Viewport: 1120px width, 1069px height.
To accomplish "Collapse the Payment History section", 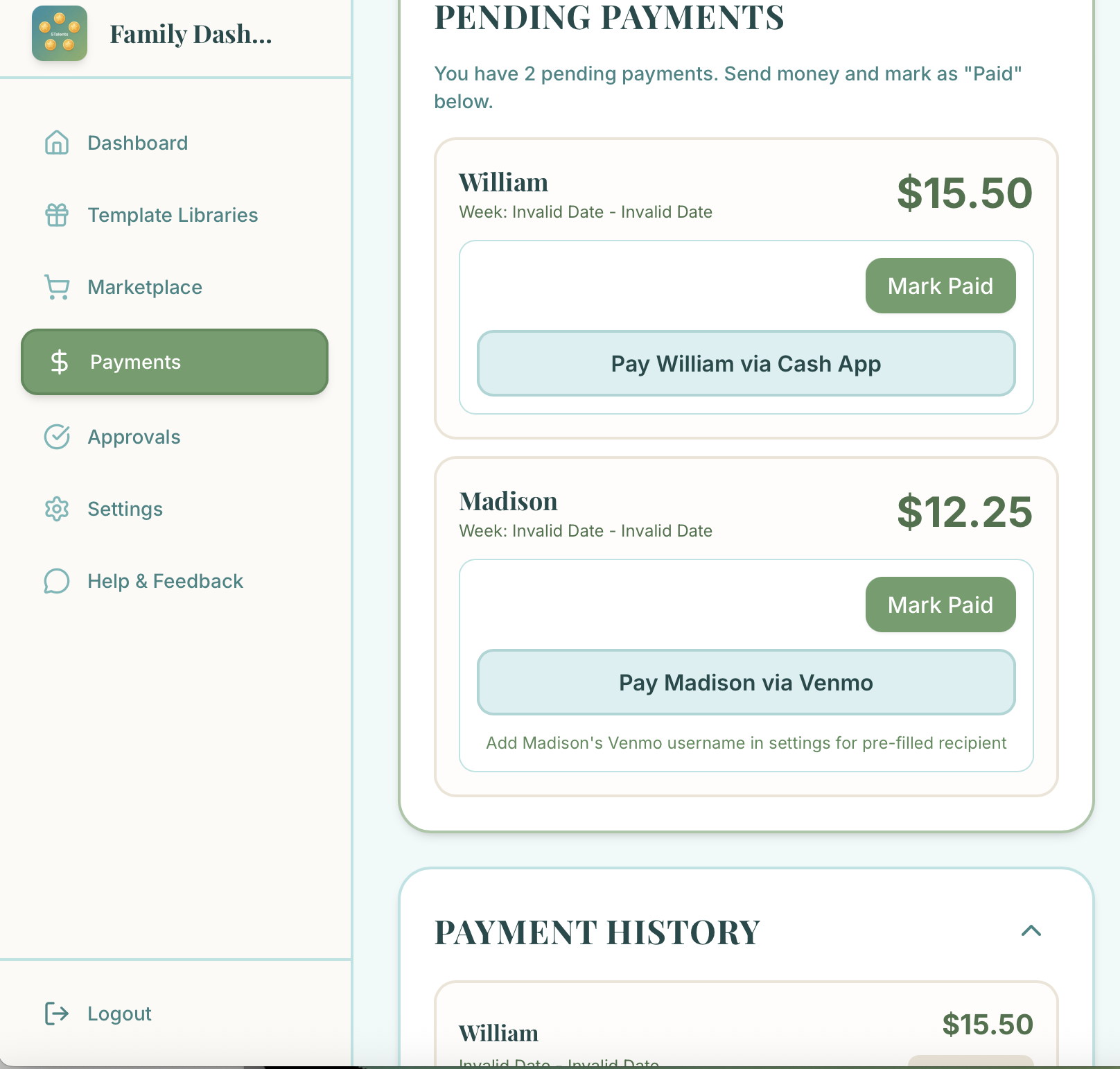I will point(1031,932).
